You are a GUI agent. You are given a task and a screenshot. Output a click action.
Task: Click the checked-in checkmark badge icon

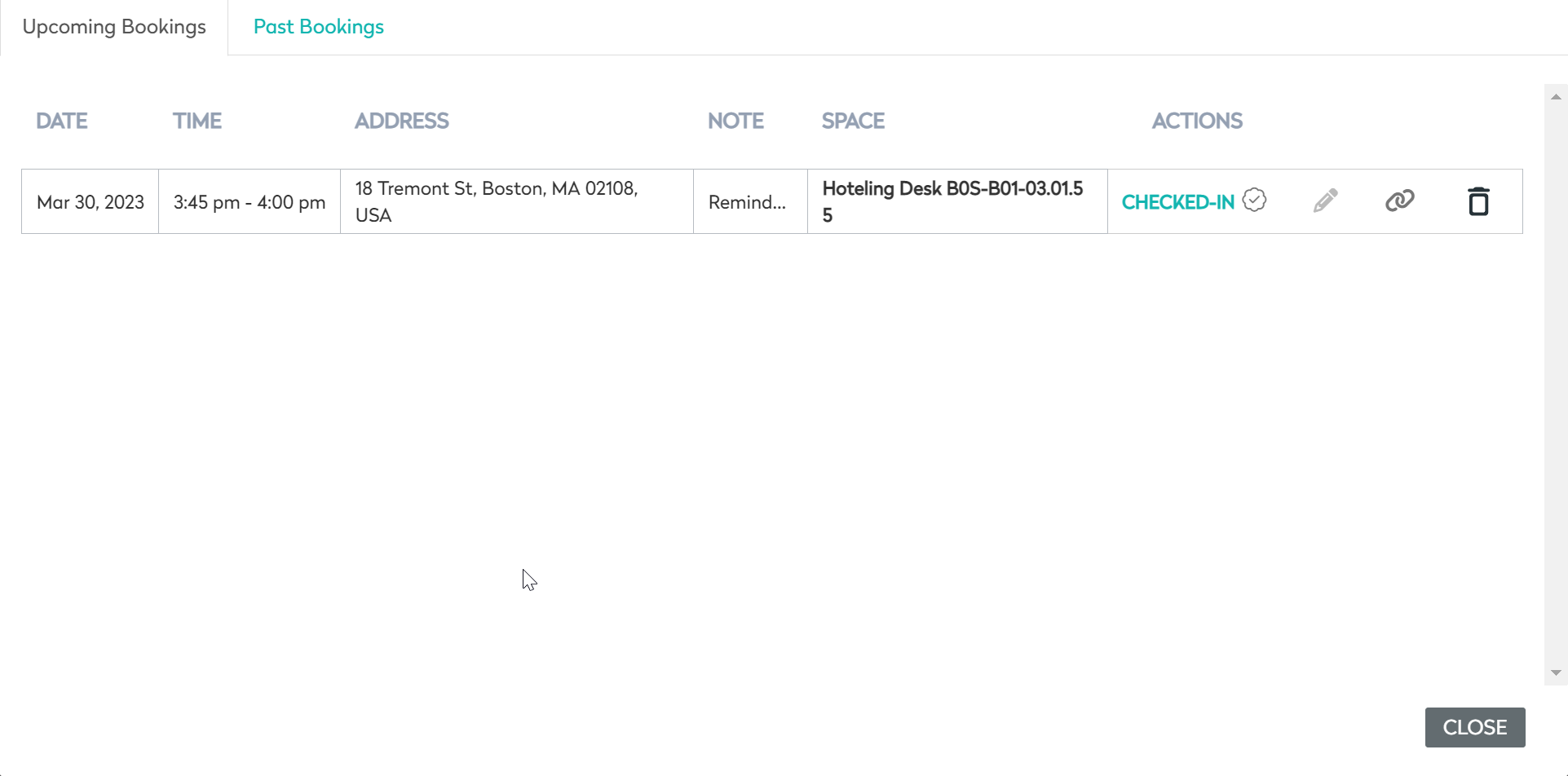1255,200
